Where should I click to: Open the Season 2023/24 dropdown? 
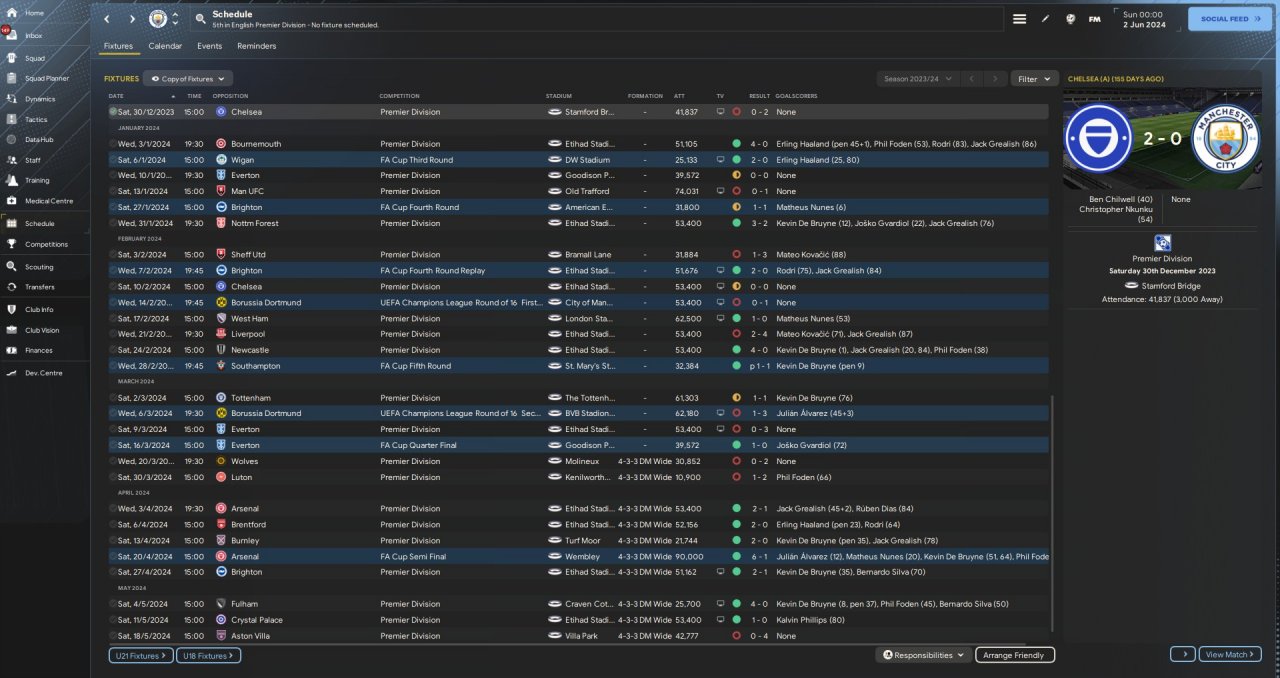click(916, 78)
